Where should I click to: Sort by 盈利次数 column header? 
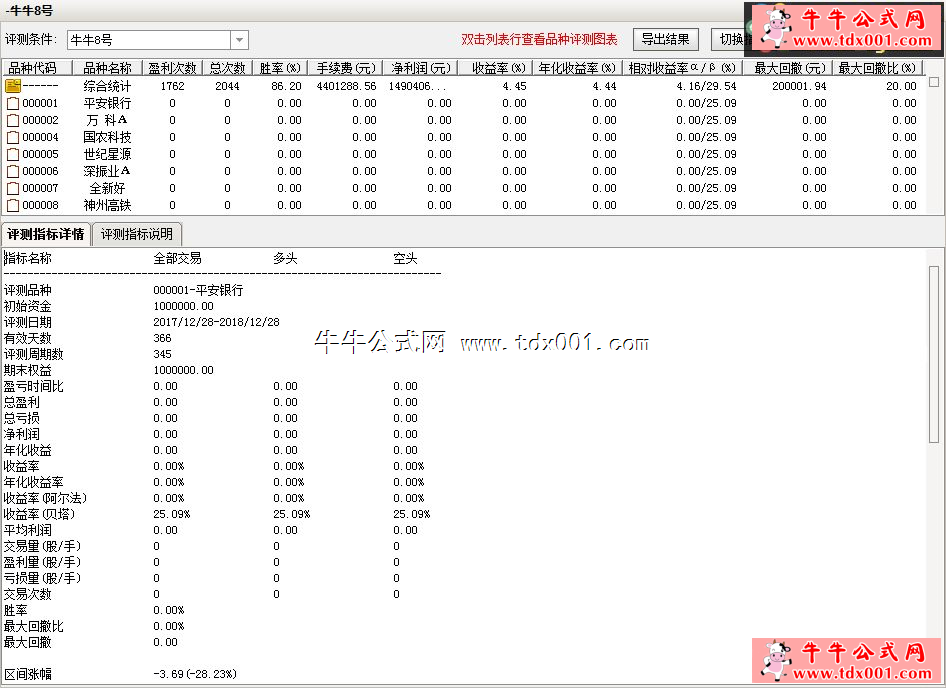tap(172, 68)
